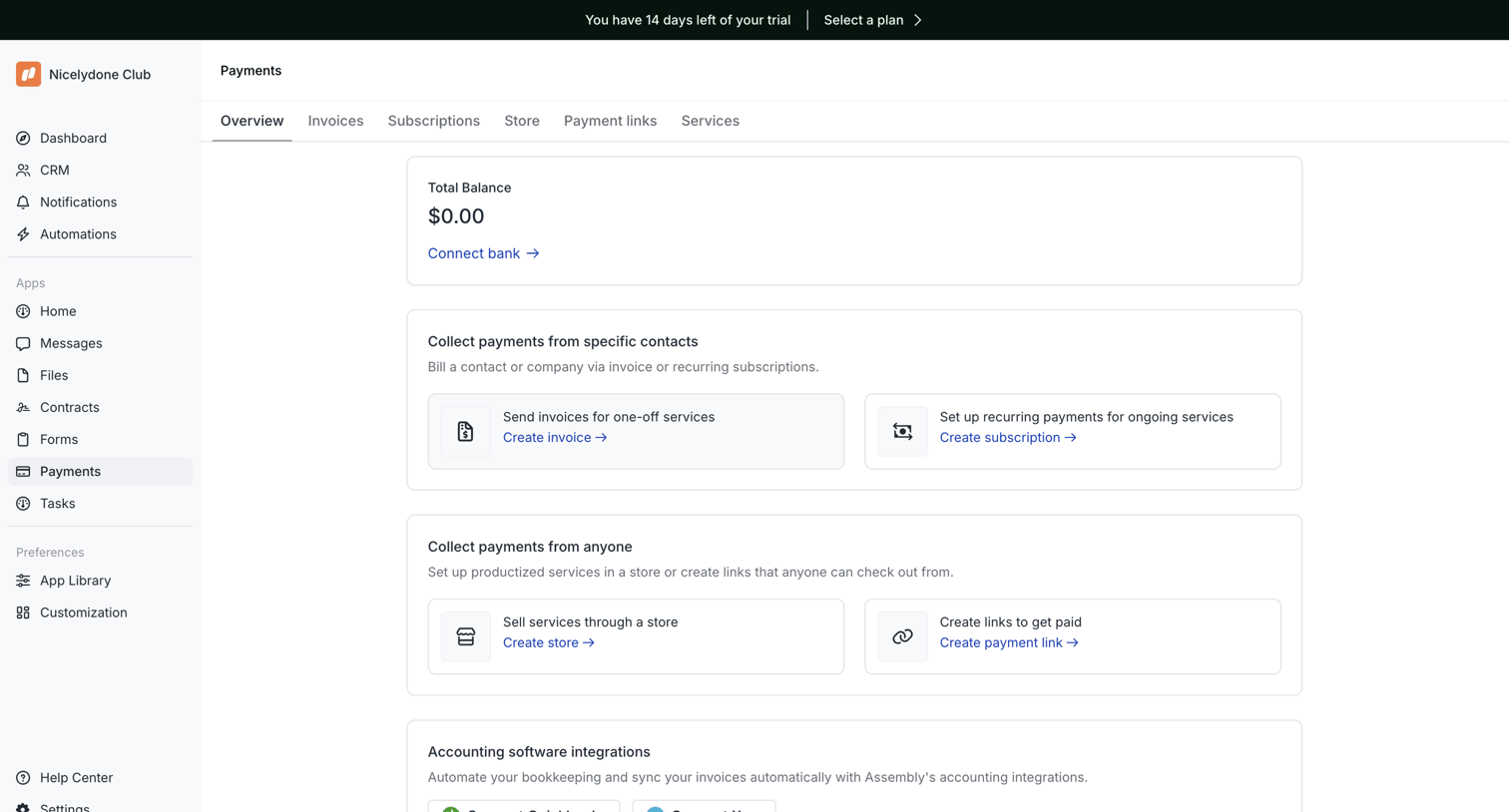The width and height of the screenshot is (1509, 812).
Task: Open Forms in the Apps list
Action: tap(100, 439)
